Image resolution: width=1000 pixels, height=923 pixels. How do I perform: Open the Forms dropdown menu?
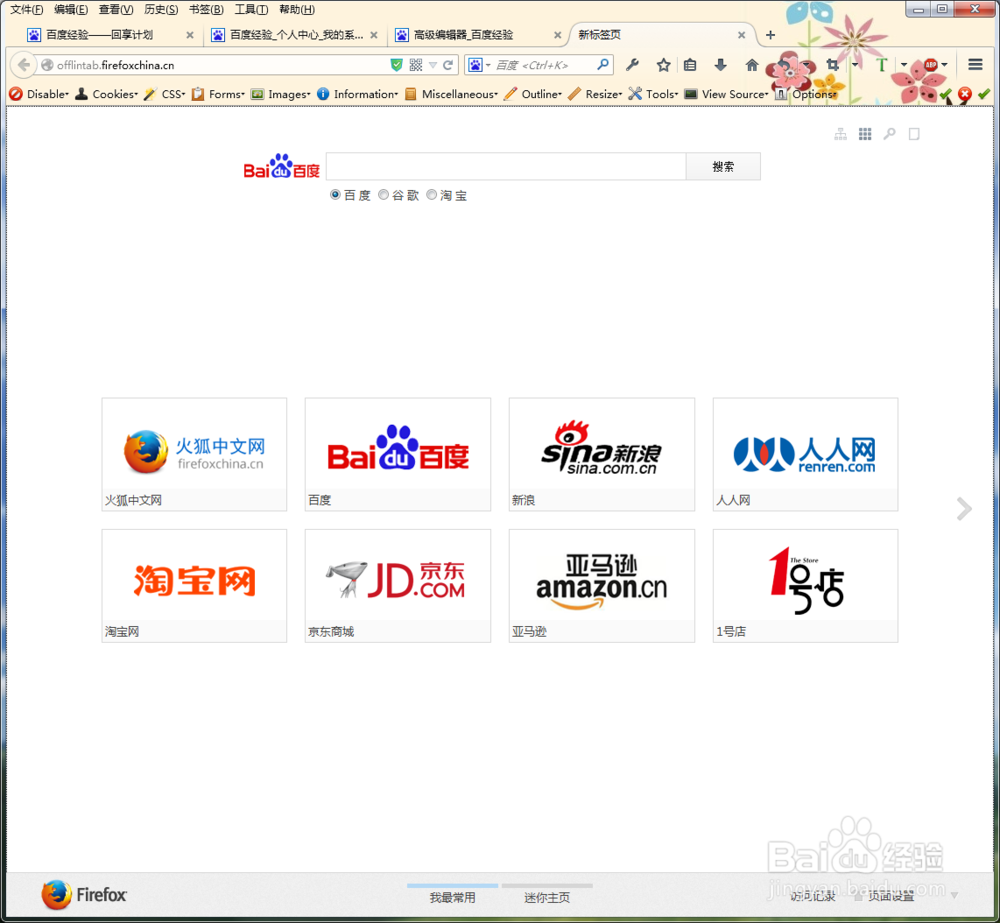click(x=218, y=94)
